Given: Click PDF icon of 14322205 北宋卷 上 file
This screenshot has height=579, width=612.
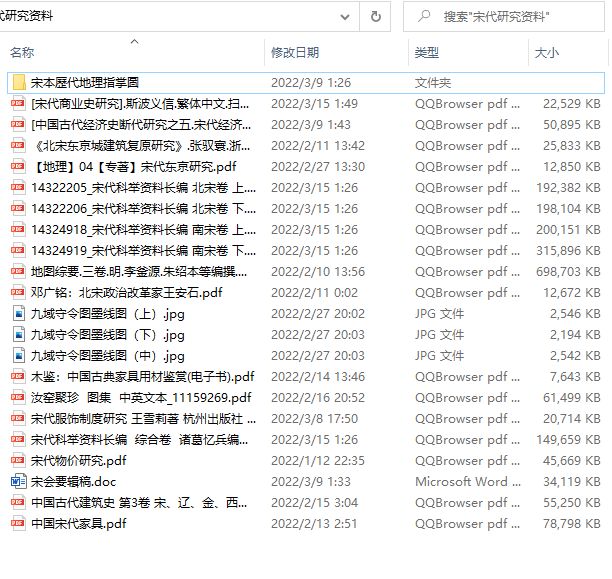Looking at the screenshot, I should [18, 188].
